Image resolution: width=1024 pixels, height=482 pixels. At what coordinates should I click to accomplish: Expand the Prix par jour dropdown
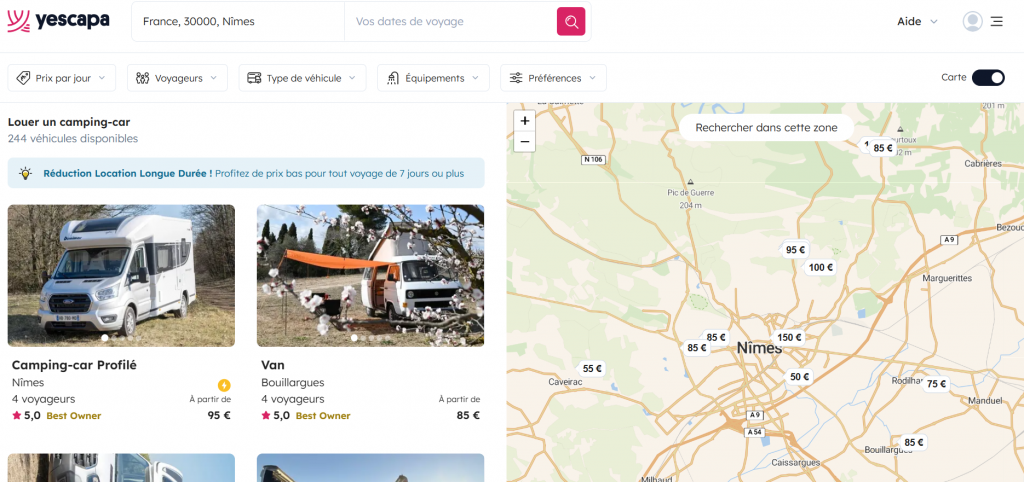point(61,78)
